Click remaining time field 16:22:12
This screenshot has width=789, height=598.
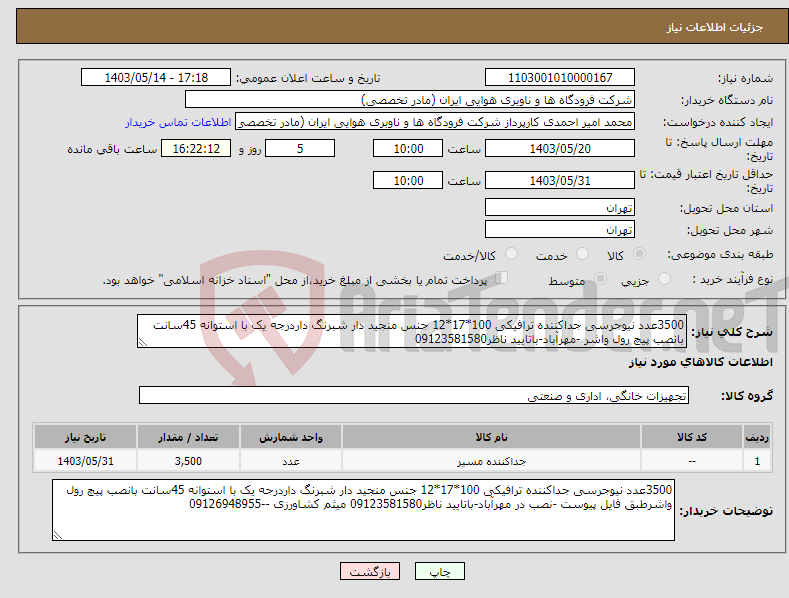pos(196,148)
